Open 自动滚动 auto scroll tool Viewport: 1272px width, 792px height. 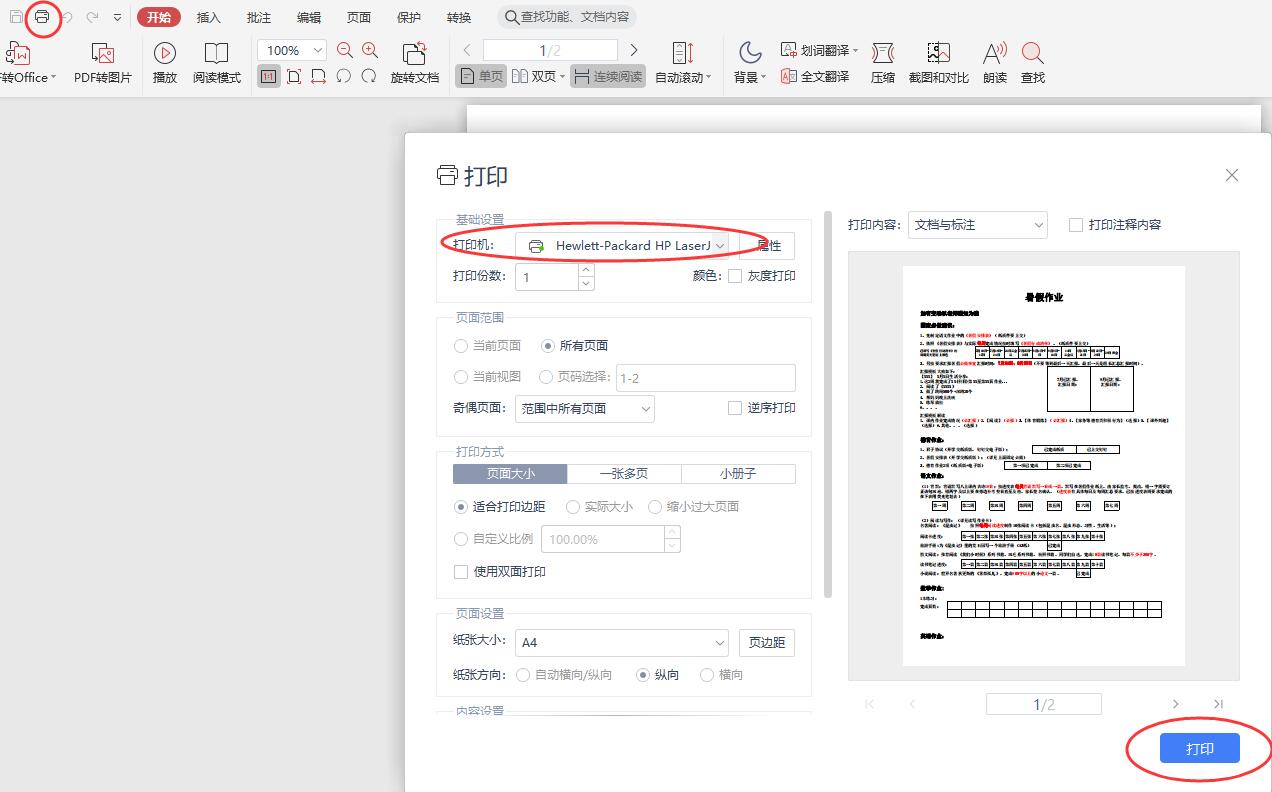[683, 63]
